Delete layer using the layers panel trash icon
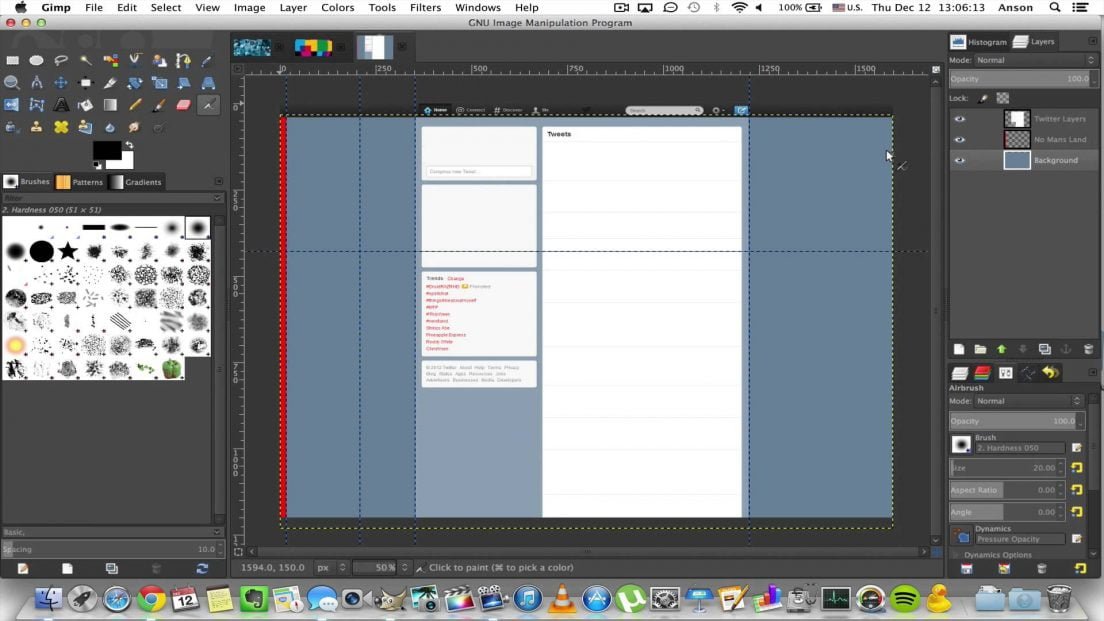 pos(1088,349)
